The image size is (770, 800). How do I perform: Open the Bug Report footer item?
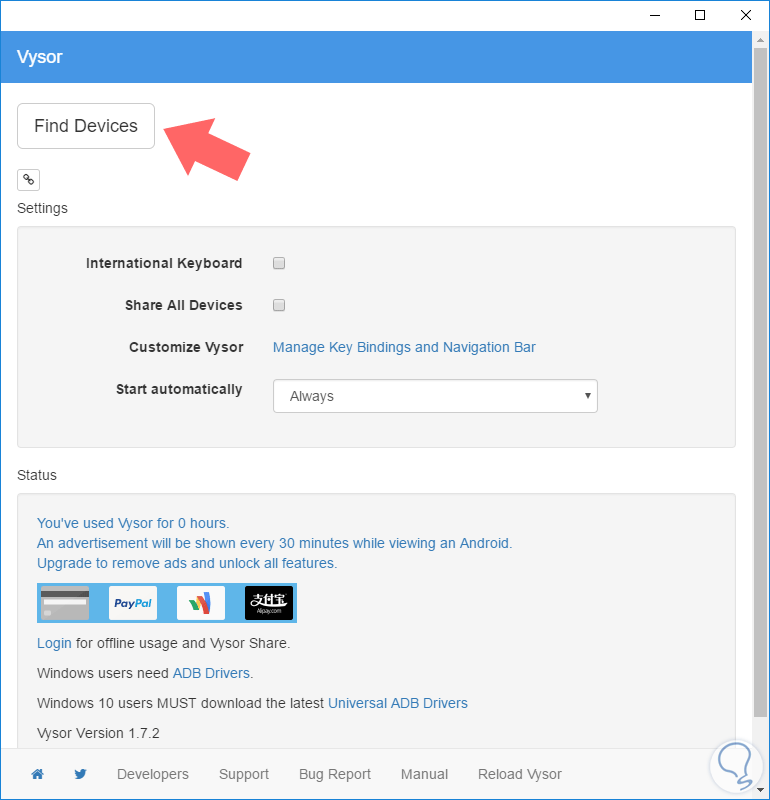tap(335, 774)
